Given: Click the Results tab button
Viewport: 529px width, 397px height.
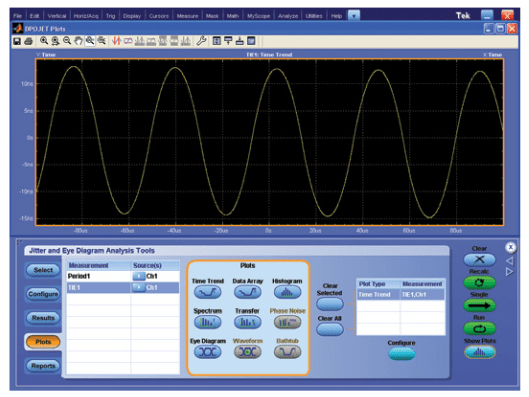Looking at the screenshot, I should coord(43,318).
